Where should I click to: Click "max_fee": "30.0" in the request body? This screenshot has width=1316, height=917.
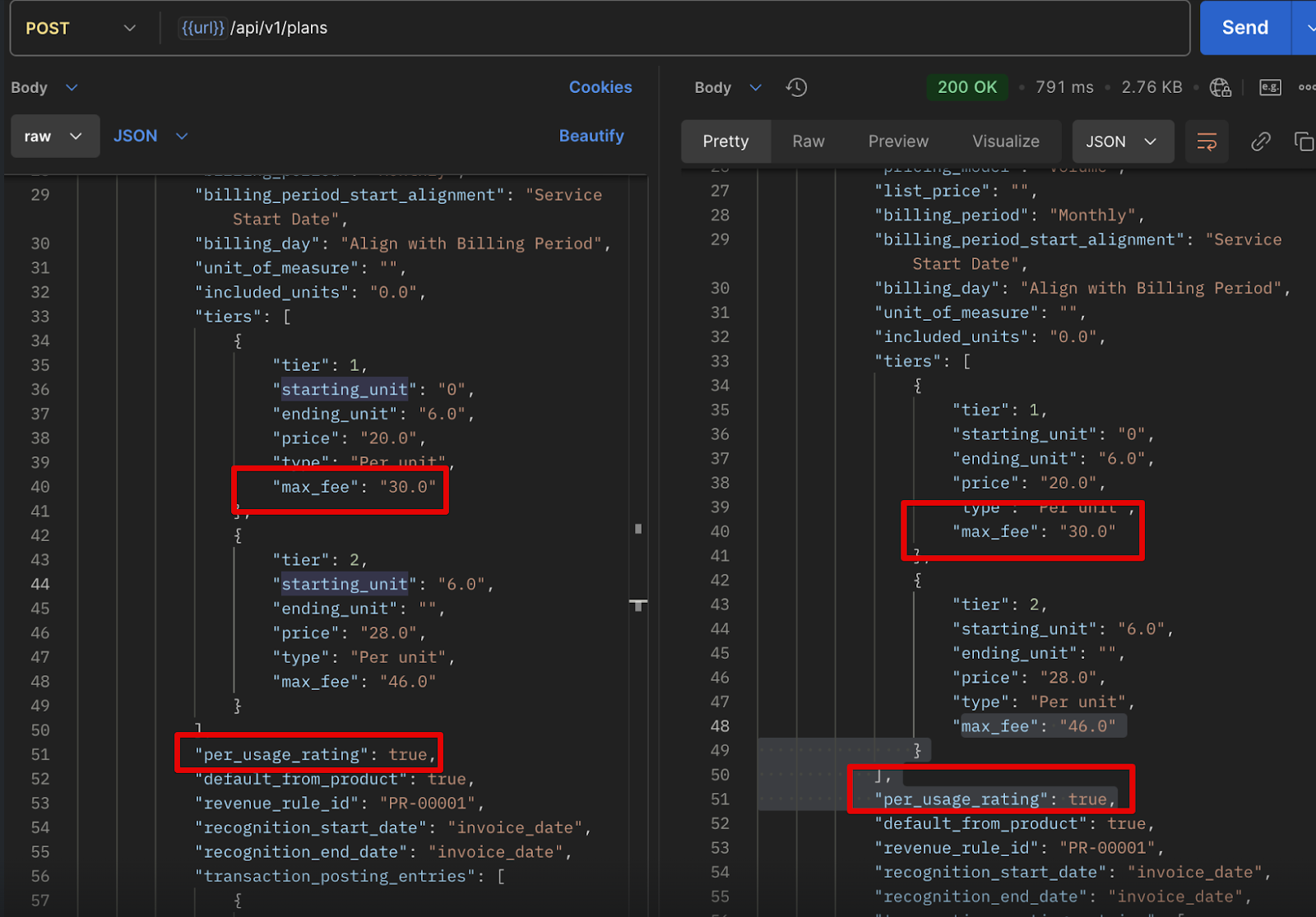[354, 487]
